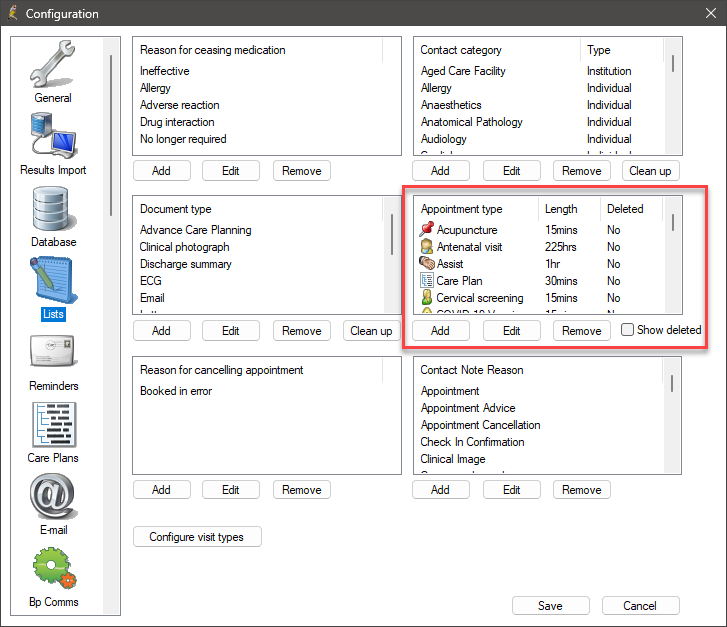Click the Assist handshake icon
The width and height of the screenshot is (727, 627).
[427, 263]
